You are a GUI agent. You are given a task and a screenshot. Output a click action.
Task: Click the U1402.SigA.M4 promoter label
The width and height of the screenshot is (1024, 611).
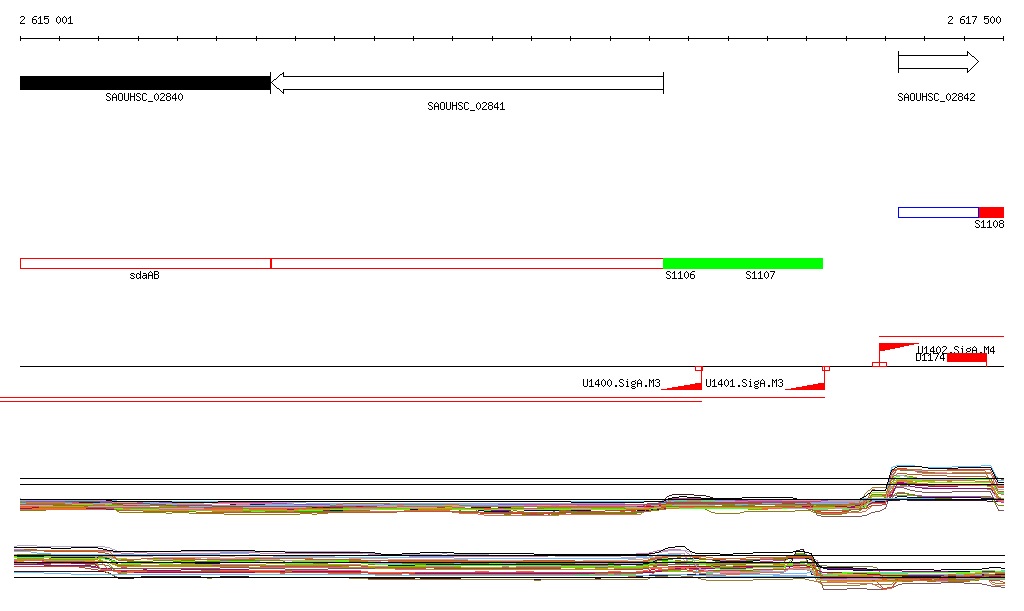[956, 350]
